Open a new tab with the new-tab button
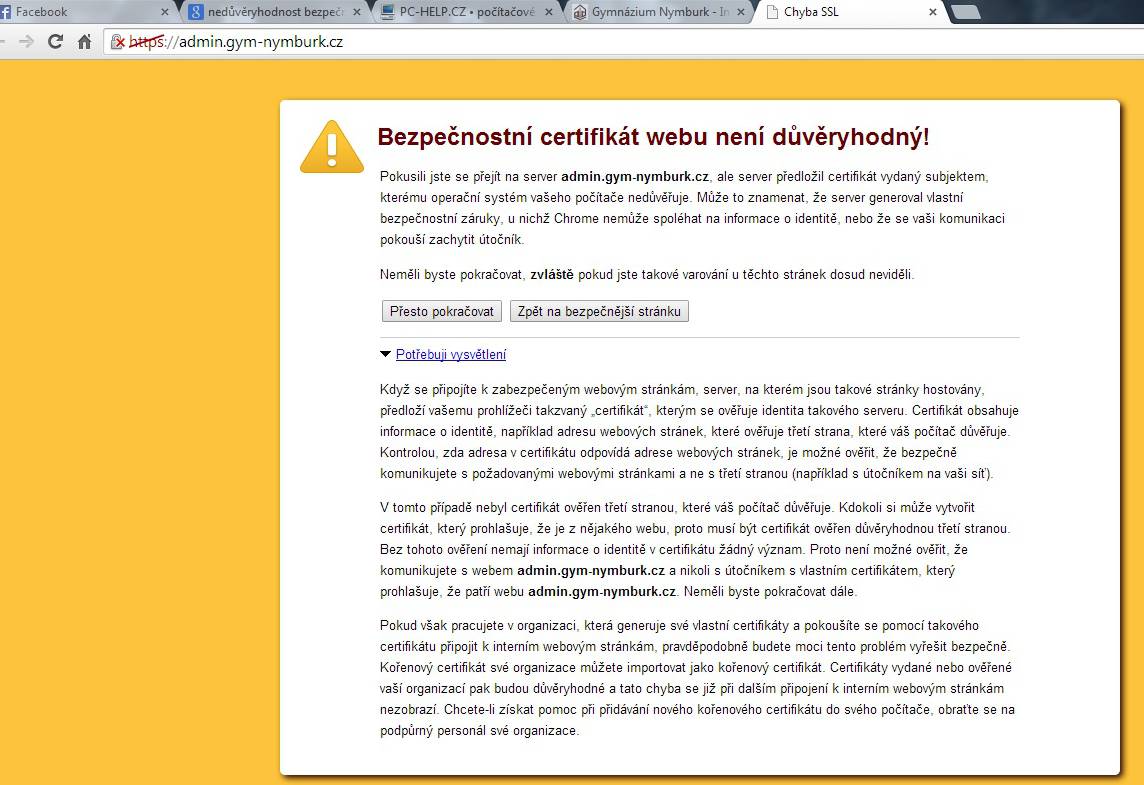 pyautogui.click(x=965, y=12)
